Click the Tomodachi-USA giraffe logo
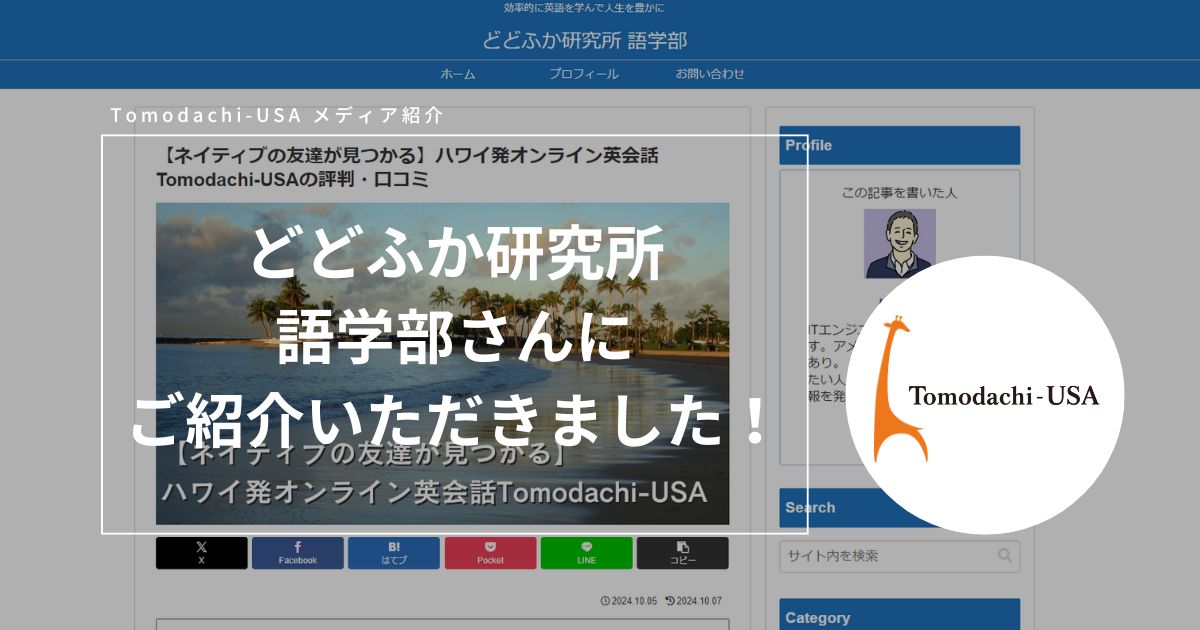 pyautogui.click(x=985, y=394)
